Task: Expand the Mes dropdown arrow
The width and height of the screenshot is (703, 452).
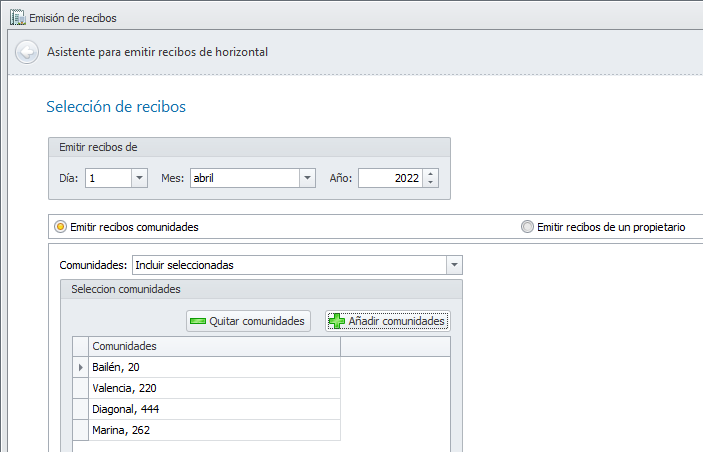Action: [x=307, y=178]
